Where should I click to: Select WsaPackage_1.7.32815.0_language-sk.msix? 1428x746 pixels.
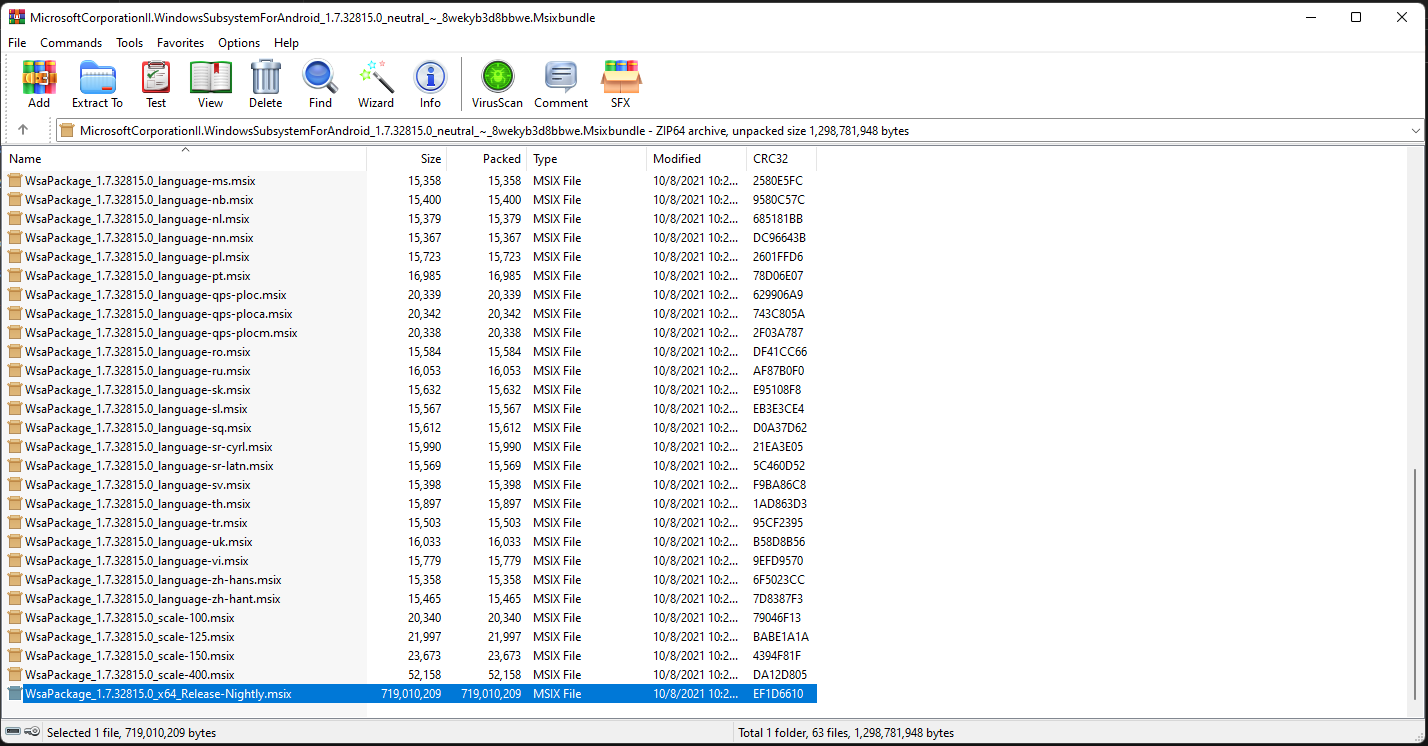click(138, 390)
